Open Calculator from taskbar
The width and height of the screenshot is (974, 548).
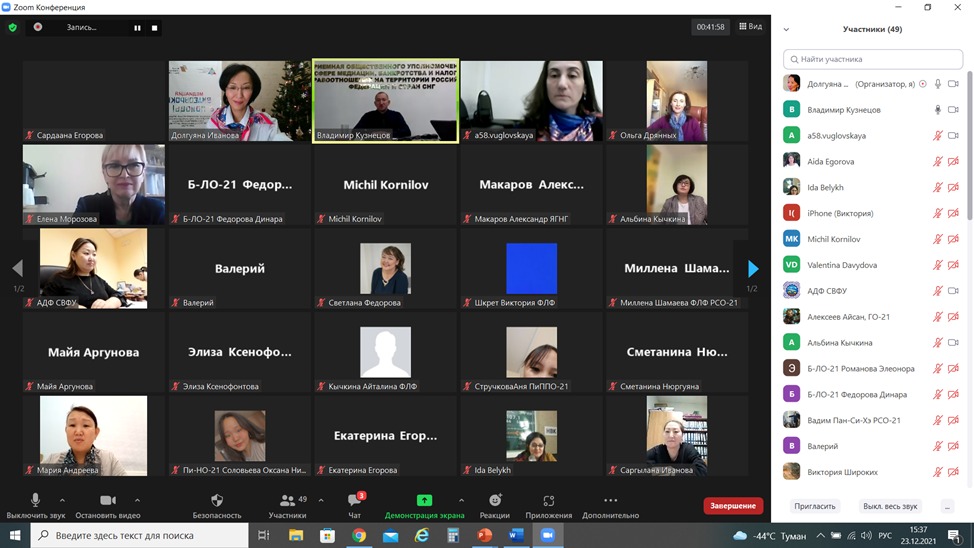click(x=453, y=535)
